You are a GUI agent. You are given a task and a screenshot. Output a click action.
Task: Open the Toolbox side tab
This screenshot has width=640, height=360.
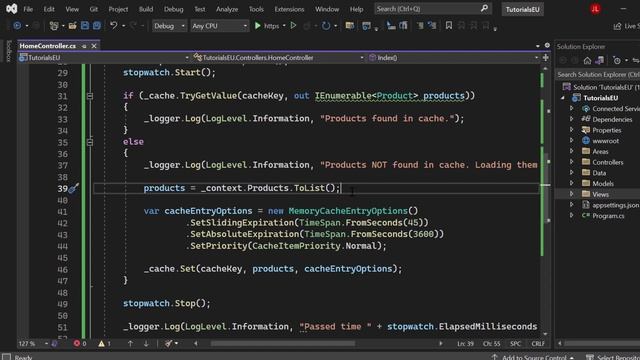point(9,51)
